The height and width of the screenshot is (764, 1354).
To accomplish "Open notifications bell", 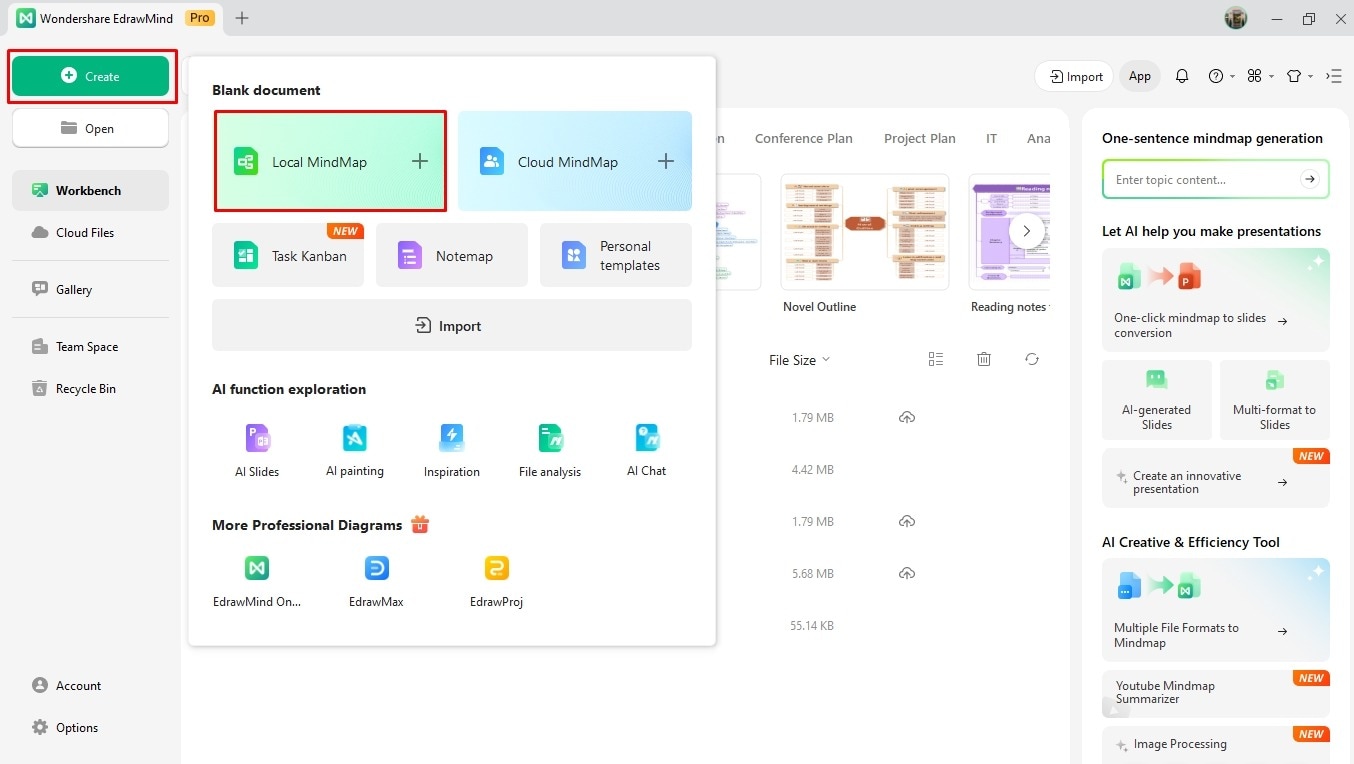I will pos(1182,76).
